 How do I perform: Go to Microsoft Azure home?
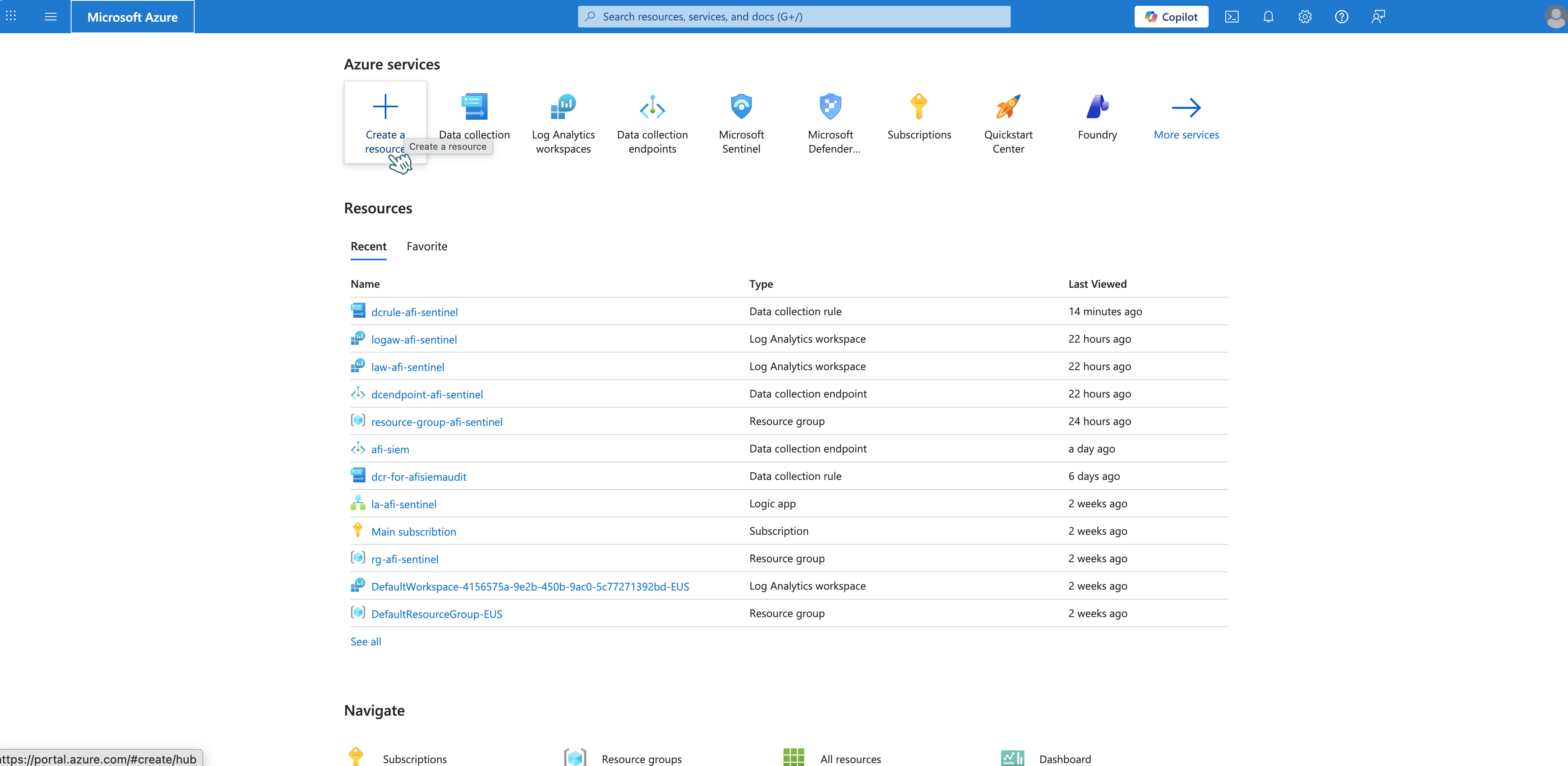click(x=133, y=17)
